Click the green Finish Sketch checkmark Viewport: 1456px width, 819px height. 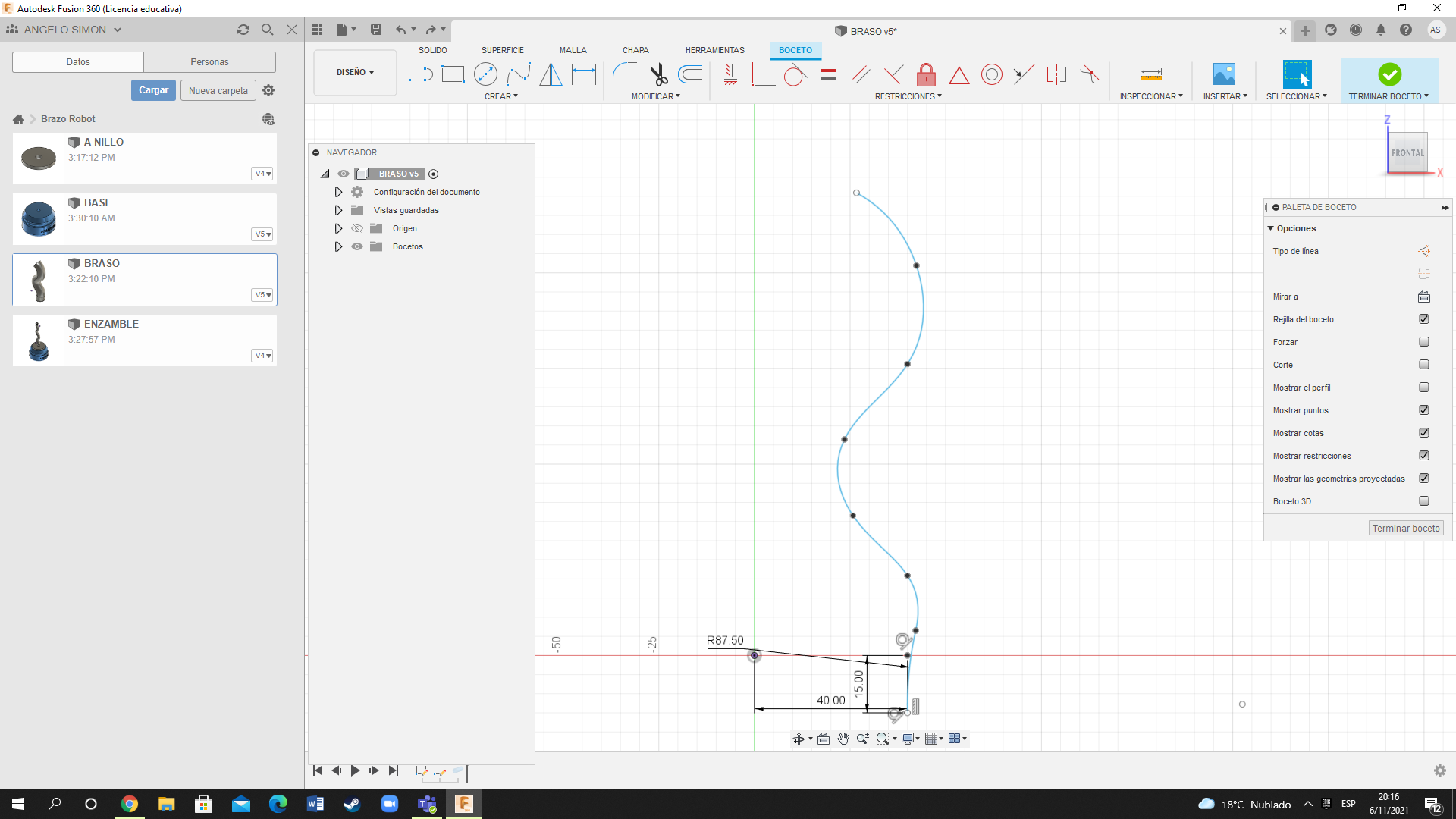tap(1389, 74)
